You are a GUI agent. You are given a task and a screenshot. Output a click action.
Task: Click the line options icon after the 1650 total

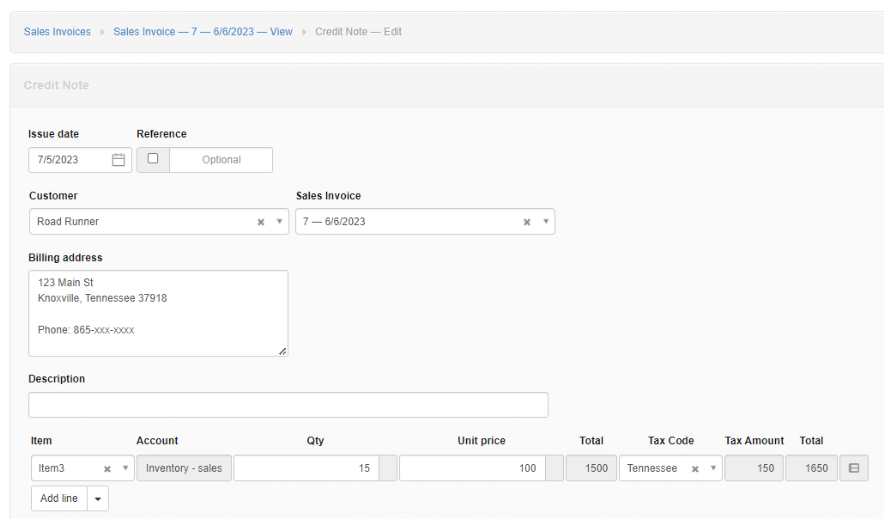click(854, 468)
